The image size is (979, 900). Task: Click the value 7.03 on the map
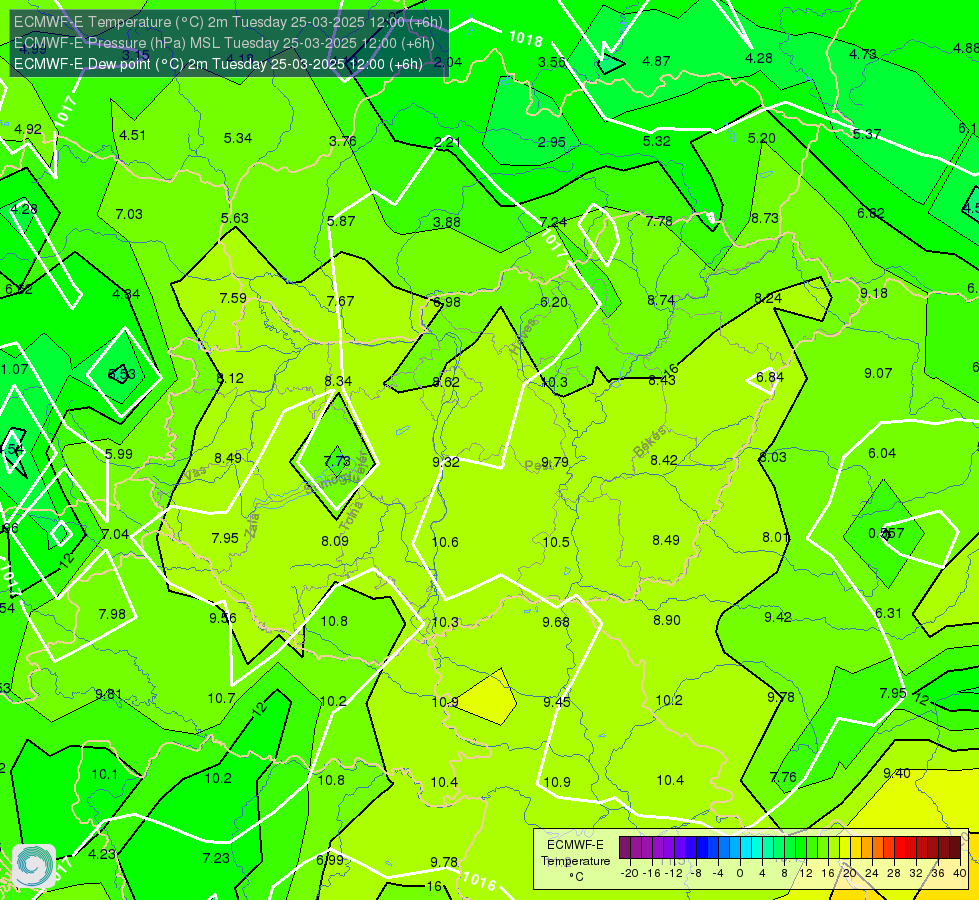click(x=129, y=214)
